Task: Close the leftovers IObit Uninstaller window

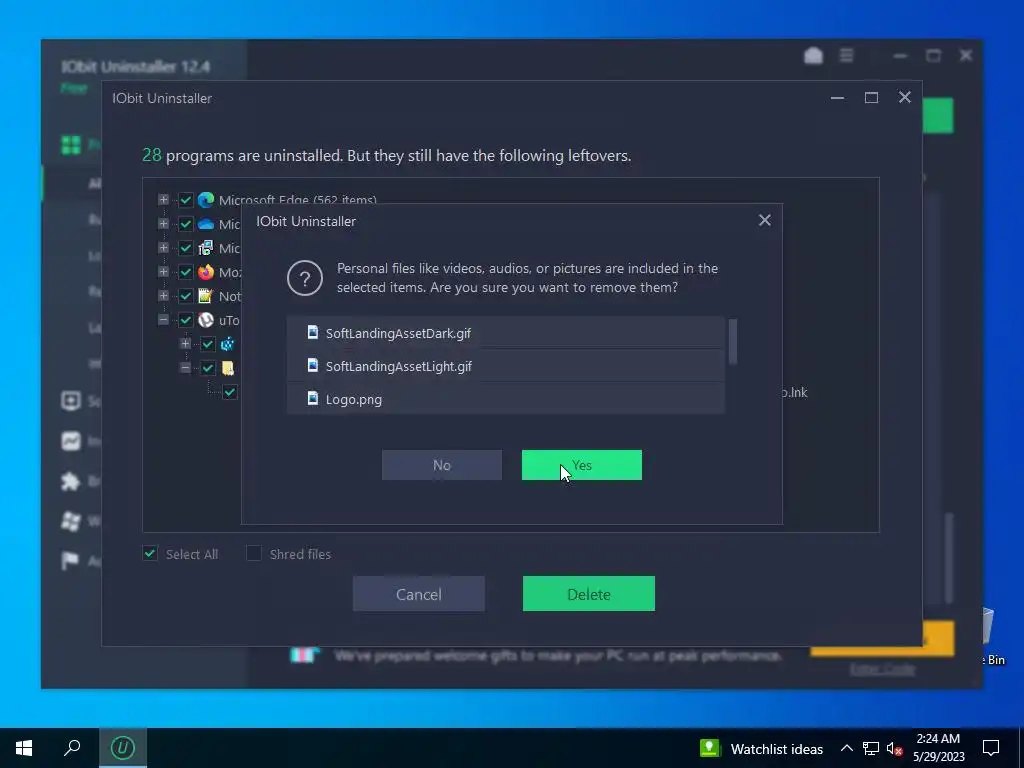Action: pos(904,97)
